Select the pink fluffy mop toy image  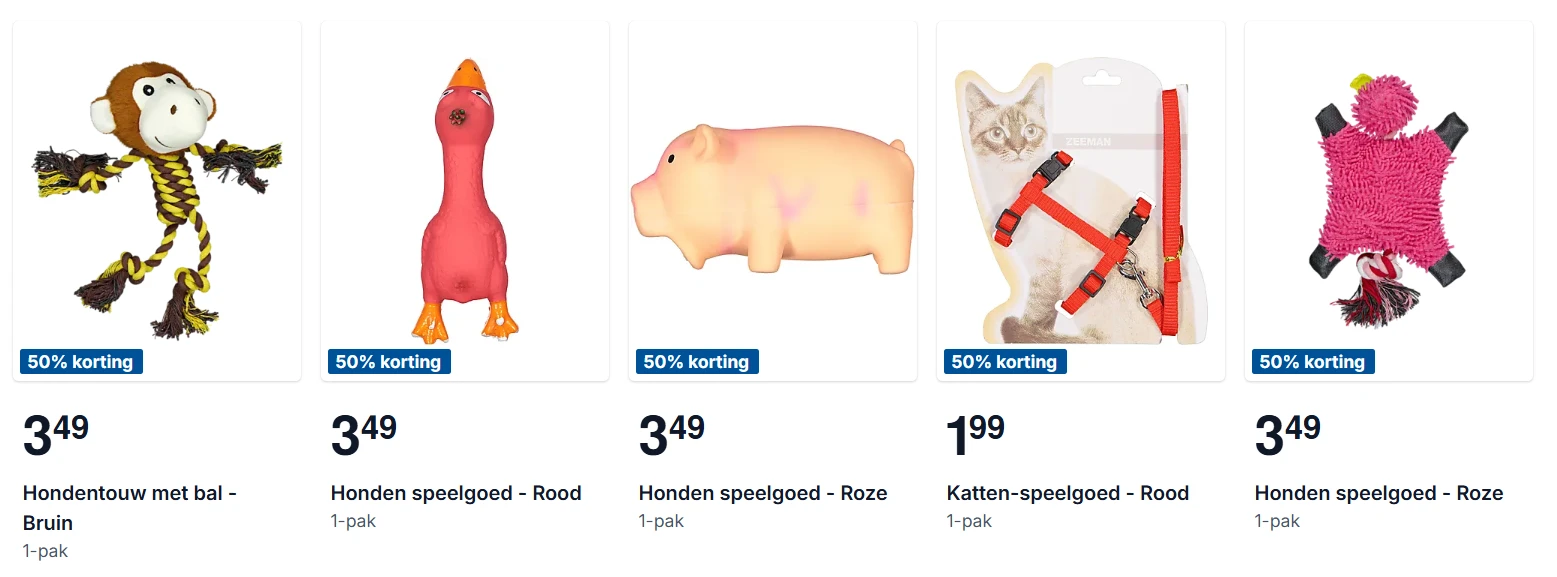click(1388, 200)
